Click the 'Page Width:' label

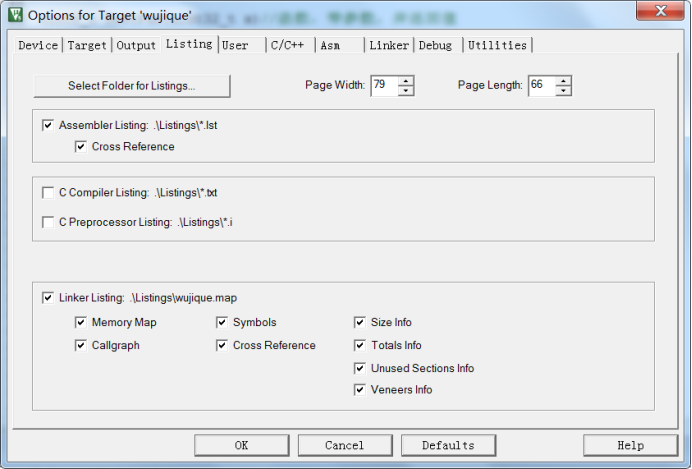(x=335, y=85)
